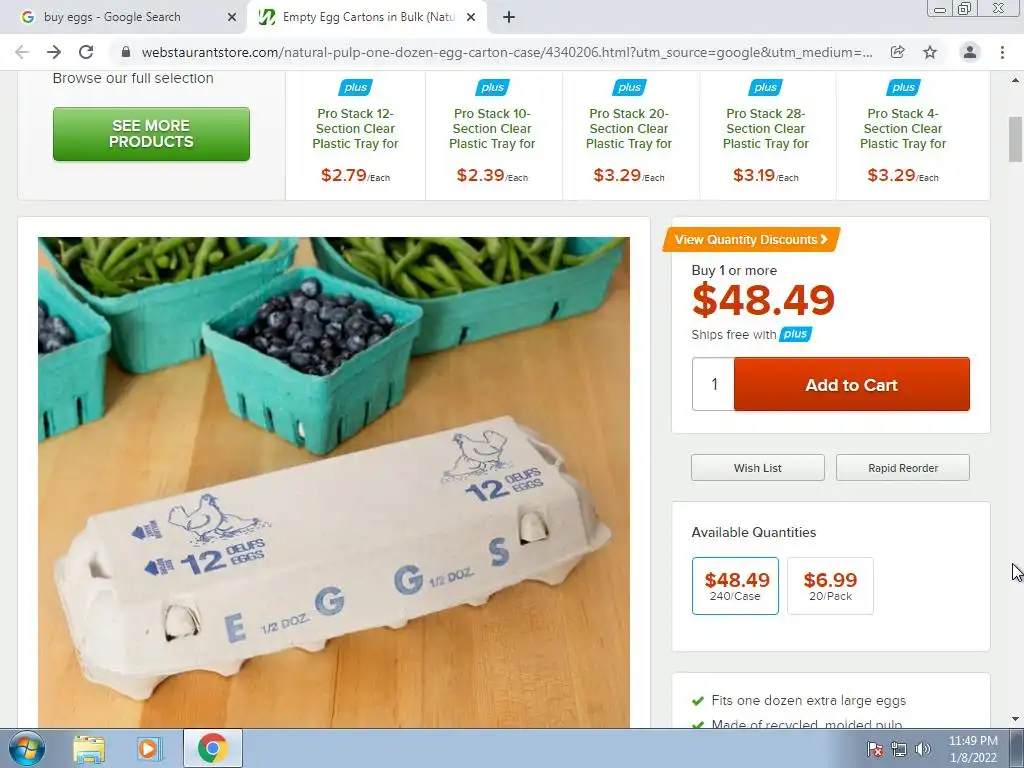
Task: Expand View Quantity Discounts banner
Action: [752, 240]
